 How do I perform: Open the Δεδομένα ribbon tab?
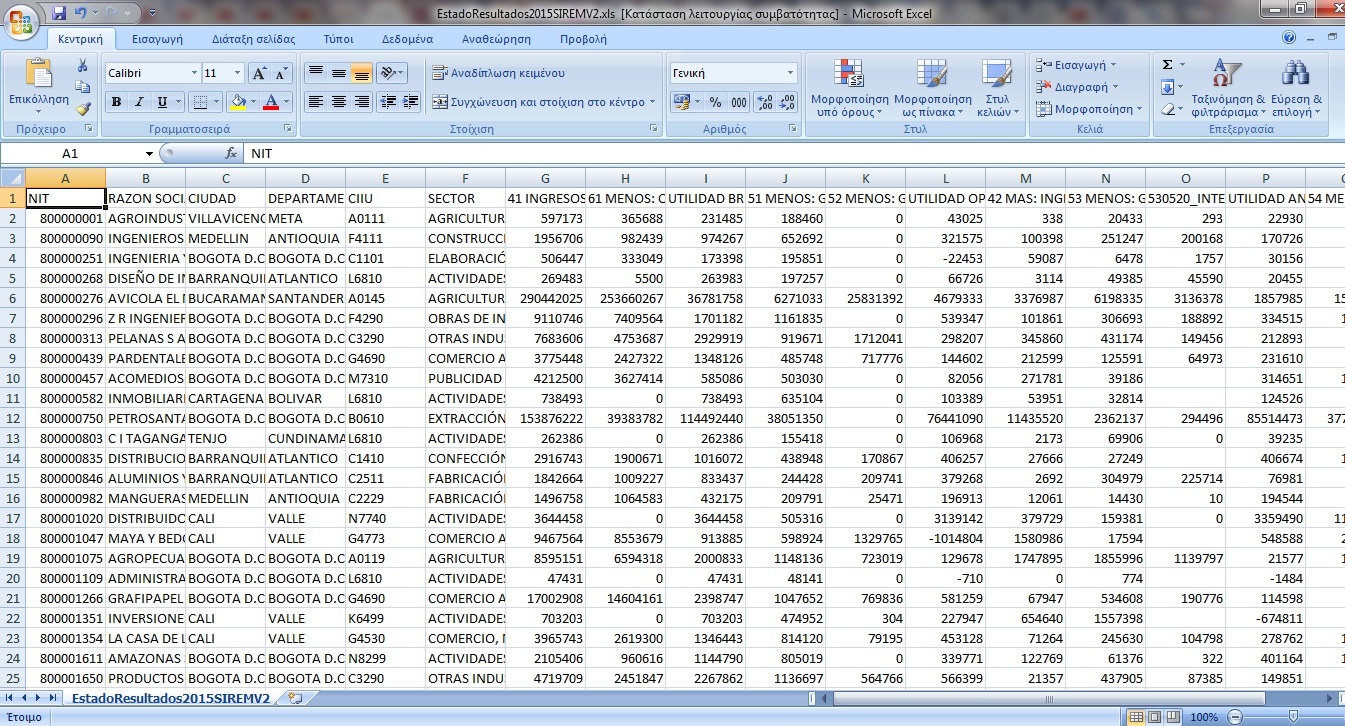pos(407,39)
